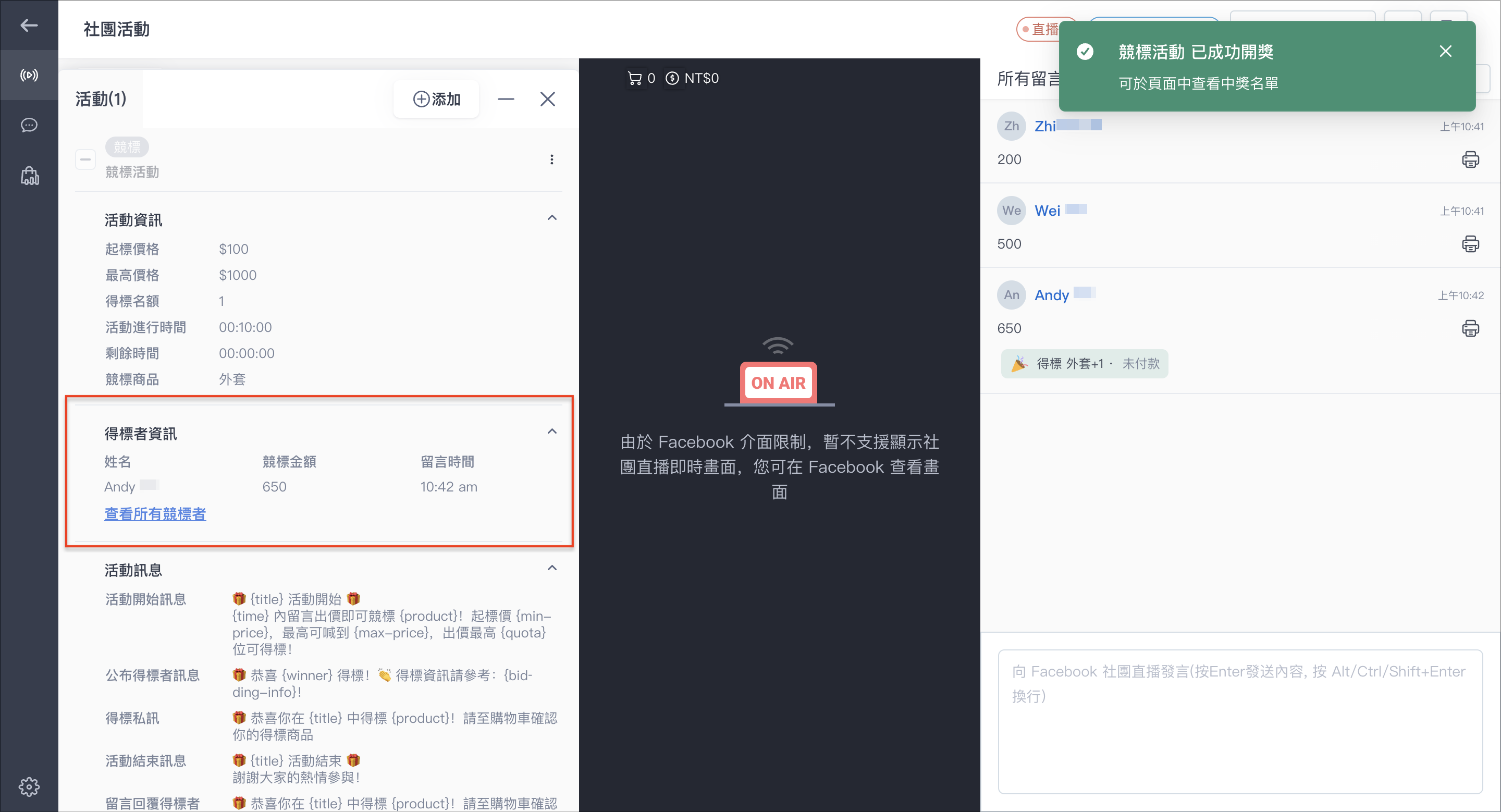Click Zh avatar in comments
This screenshot has height=812, width=1501.
pyautogui.click(x=1012, y=126)
